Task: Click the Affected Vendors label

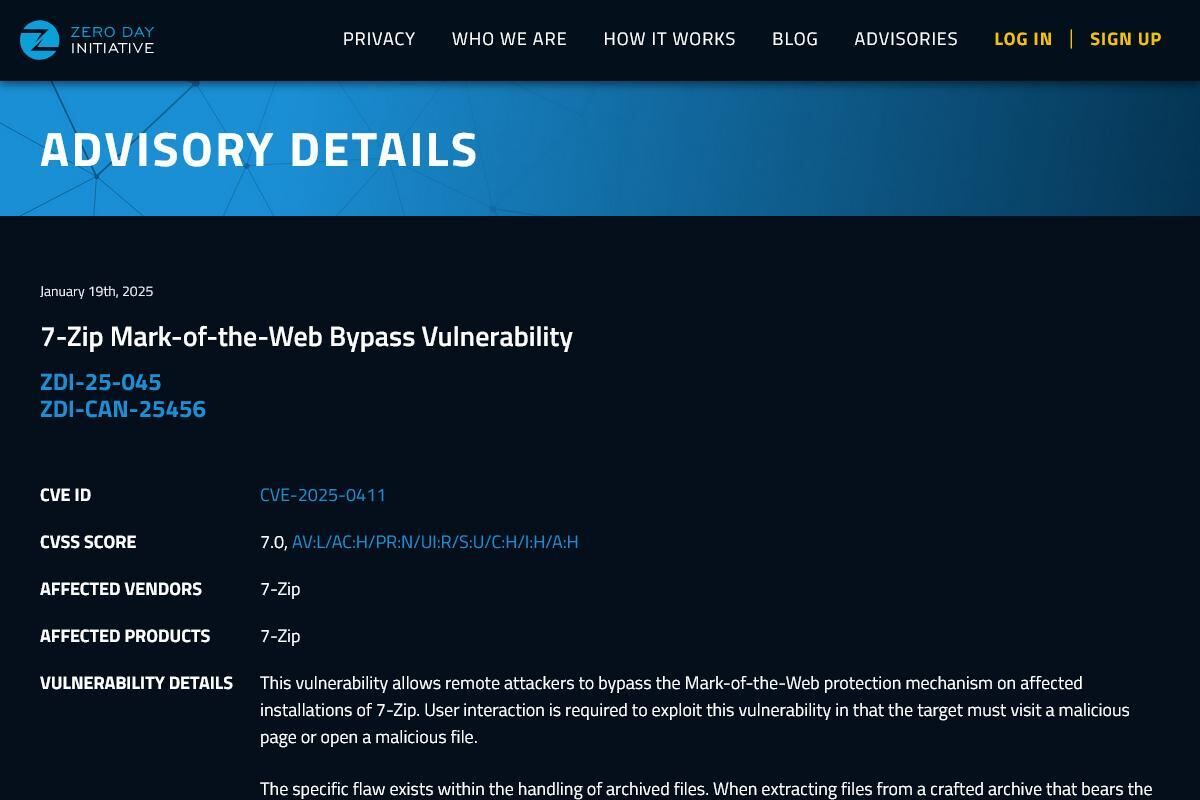Action: tap(121, 589)
